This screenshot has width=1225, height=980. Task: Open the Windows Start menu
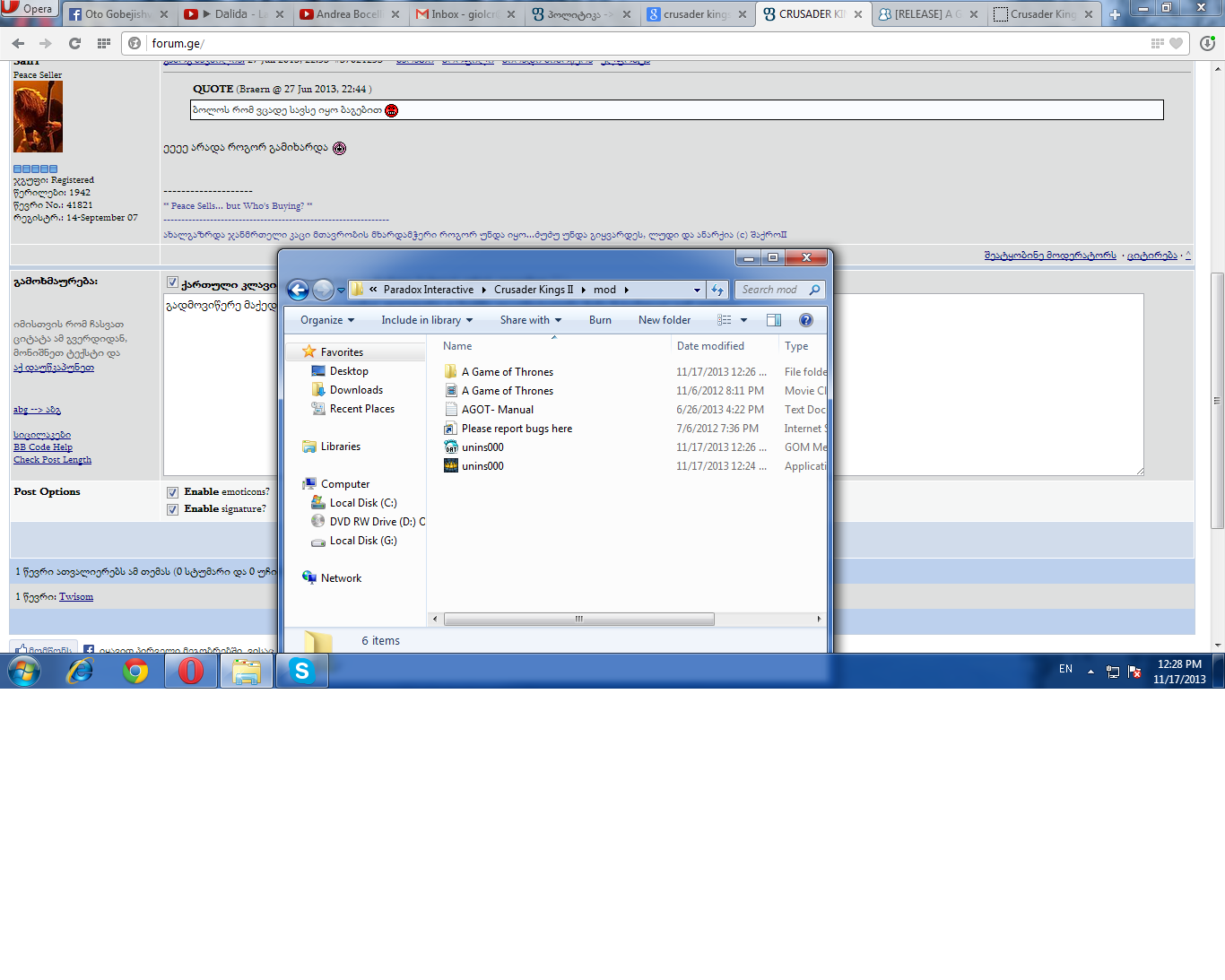pos(24,671)
